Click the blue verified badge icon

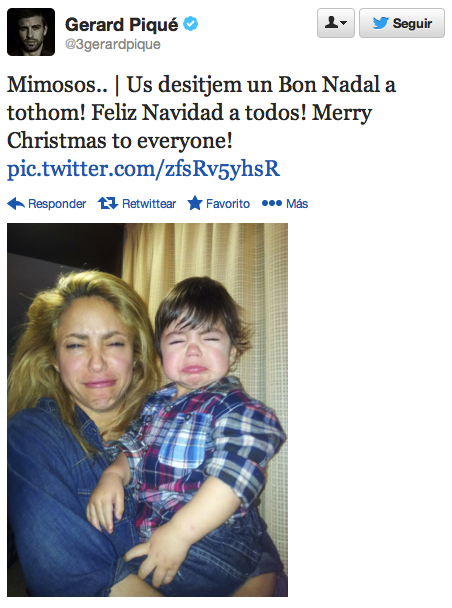tap(190, 24)
